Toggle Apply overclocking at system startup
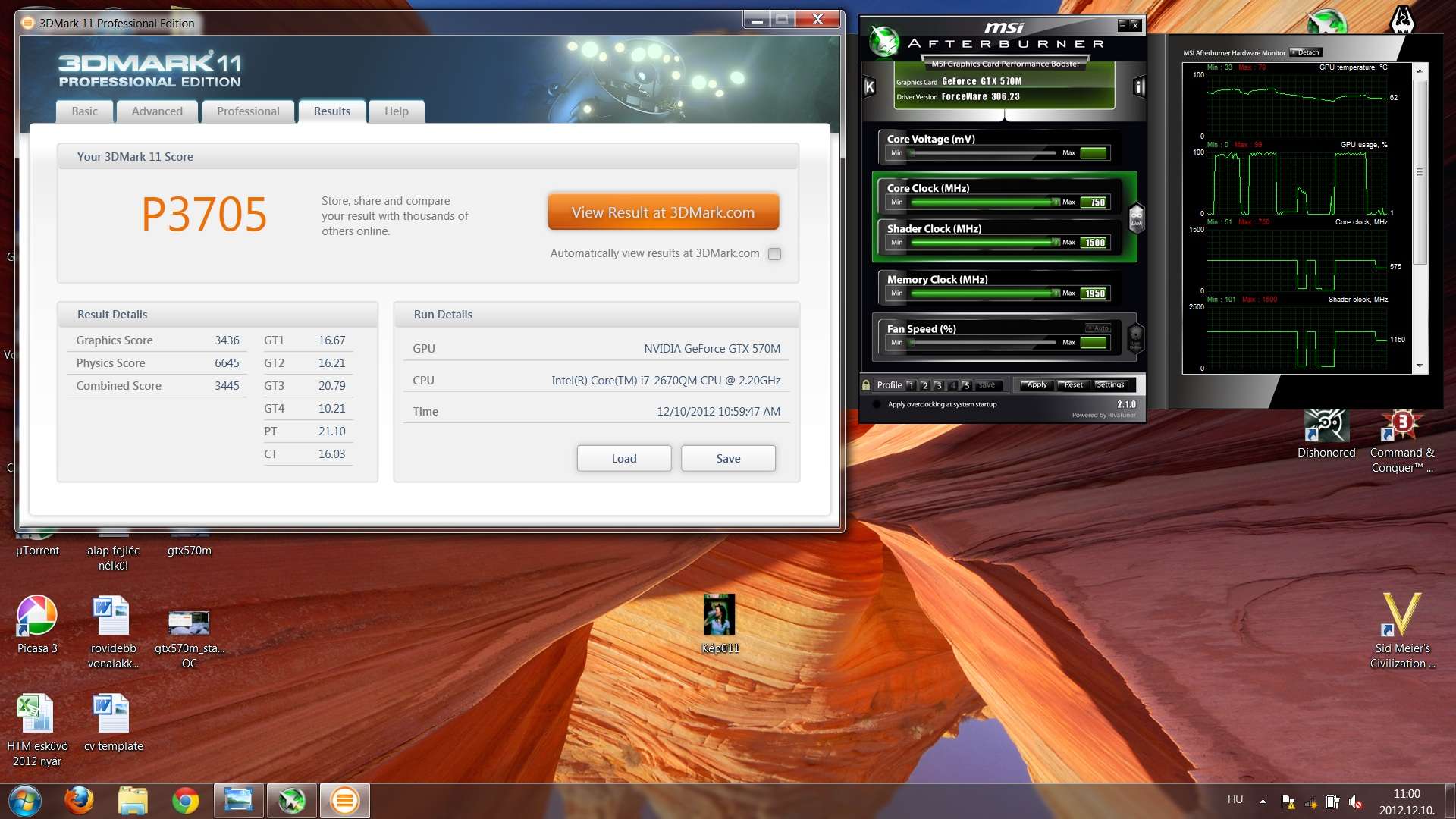 pyautogui.click(x=877, y=404)
